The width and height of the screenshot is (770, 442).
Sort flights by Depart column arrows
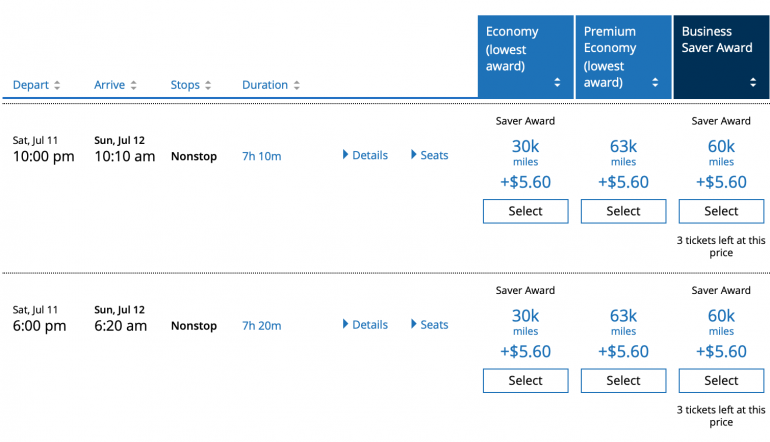point(57,86)
